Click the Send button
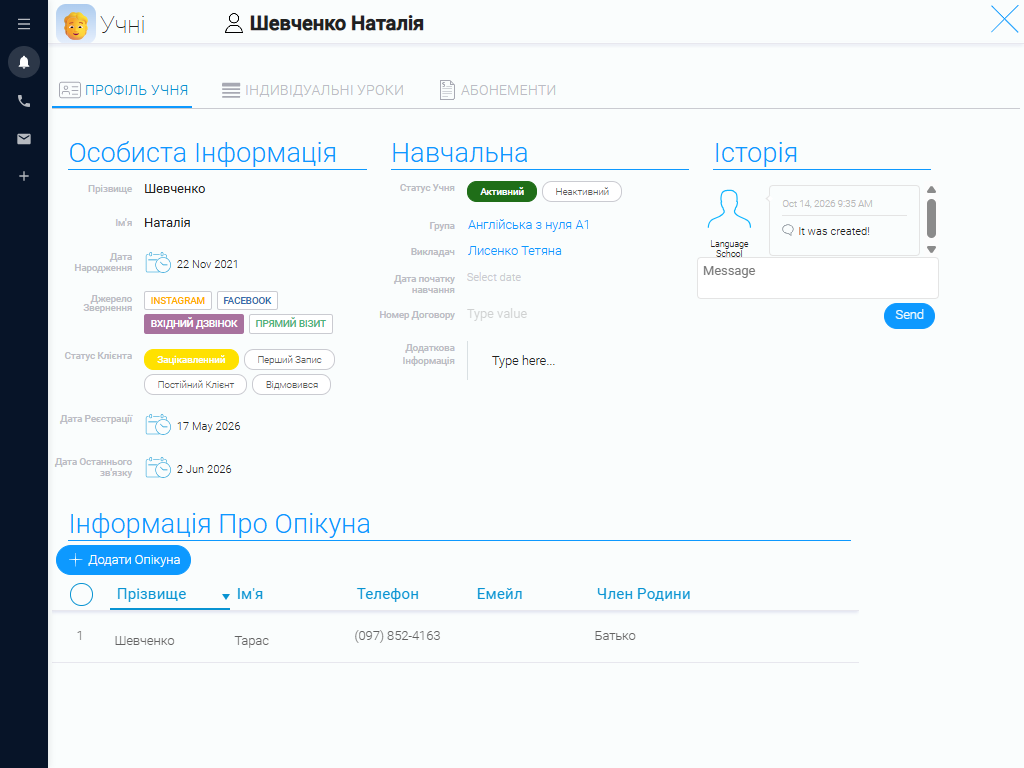1024x768 pixels. 909,315
